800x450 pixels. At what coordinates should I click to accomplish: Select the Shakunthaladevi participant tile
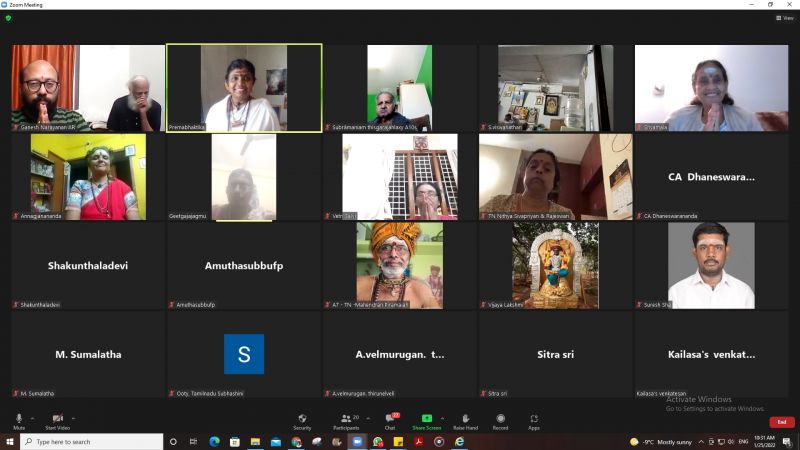(88, 265)
